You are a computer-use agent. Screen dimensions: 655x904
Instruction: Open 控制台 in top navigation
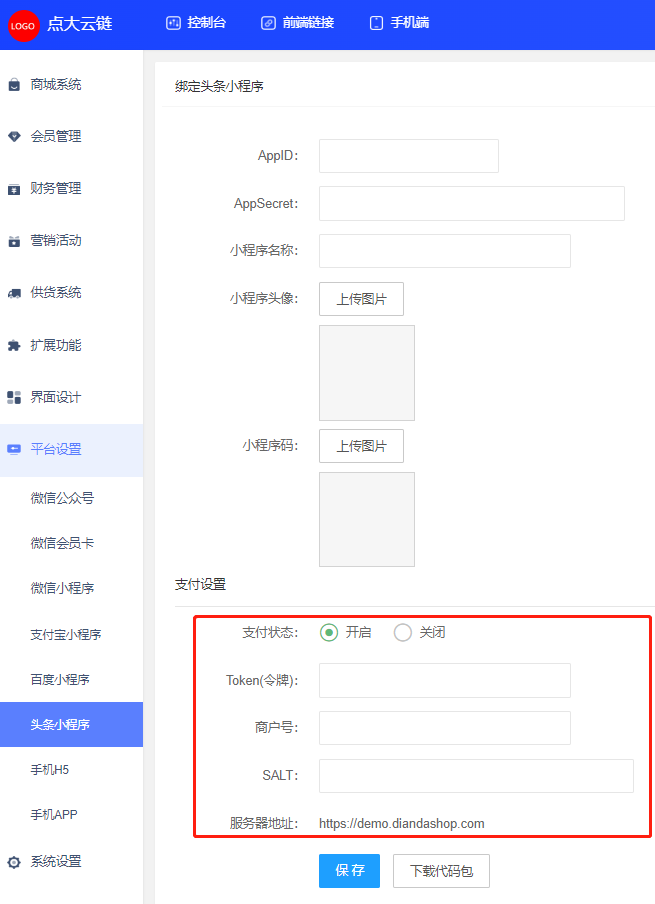tap(196, 23)
